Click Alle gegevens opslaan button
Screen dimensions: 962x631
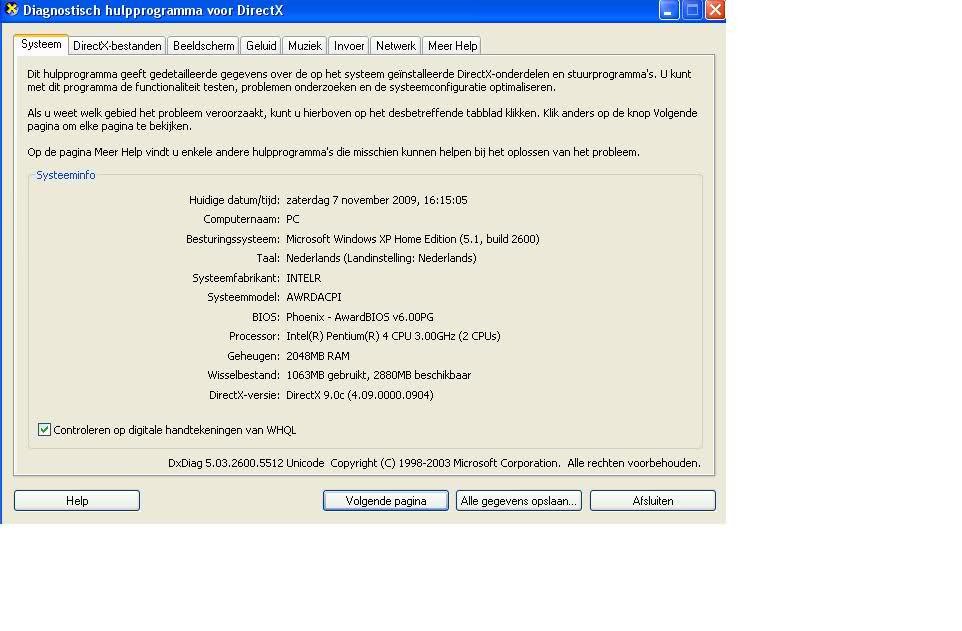coord(519,501)
